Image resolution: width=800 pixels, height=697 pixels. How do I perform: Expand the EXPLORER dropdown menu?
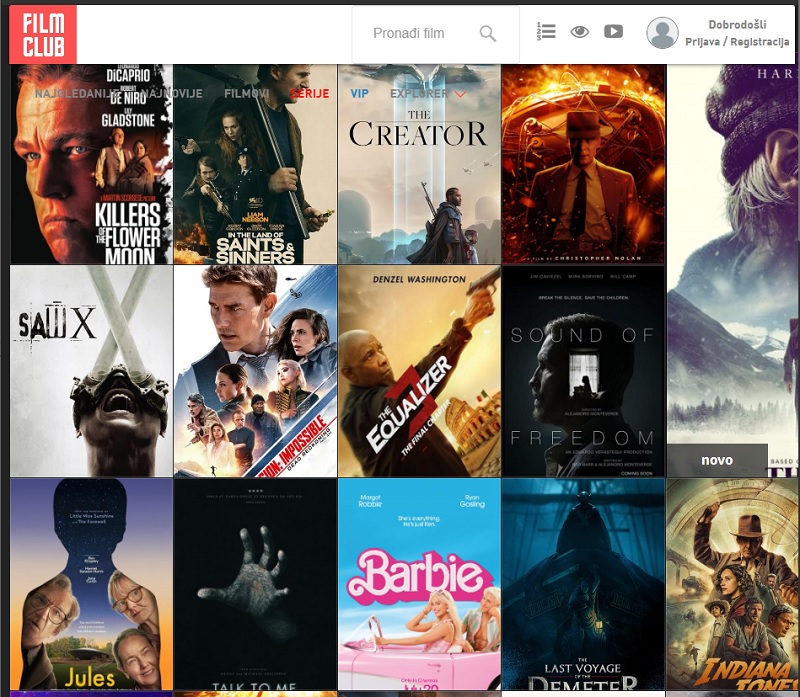(428, 94)
